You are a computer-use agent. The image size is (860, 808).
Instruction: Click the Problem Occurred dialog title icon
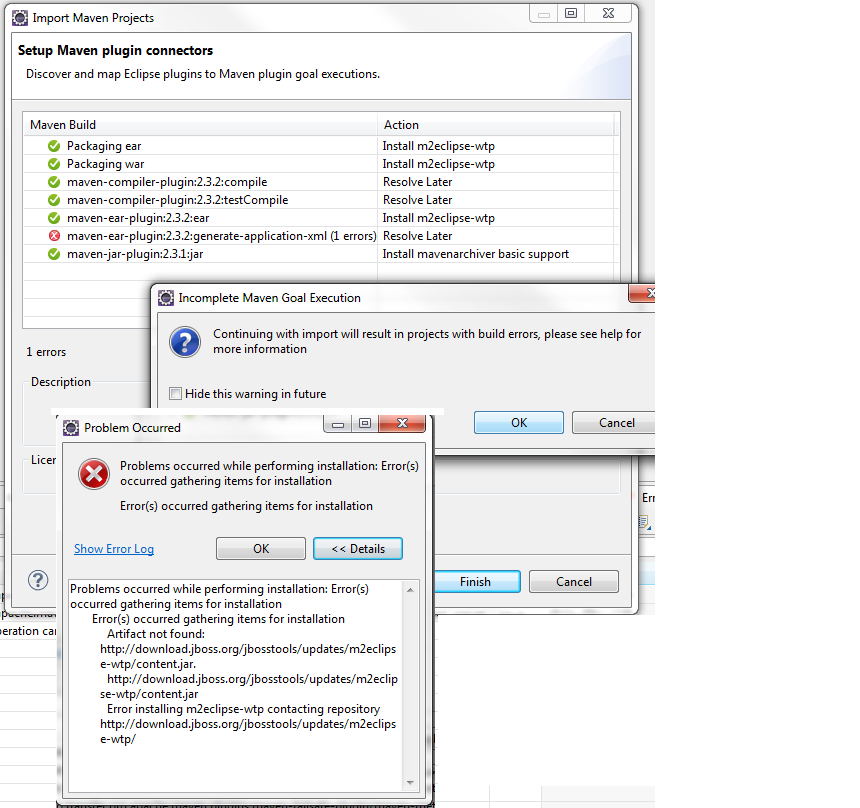pyautogui.click(x=71, y=428)
